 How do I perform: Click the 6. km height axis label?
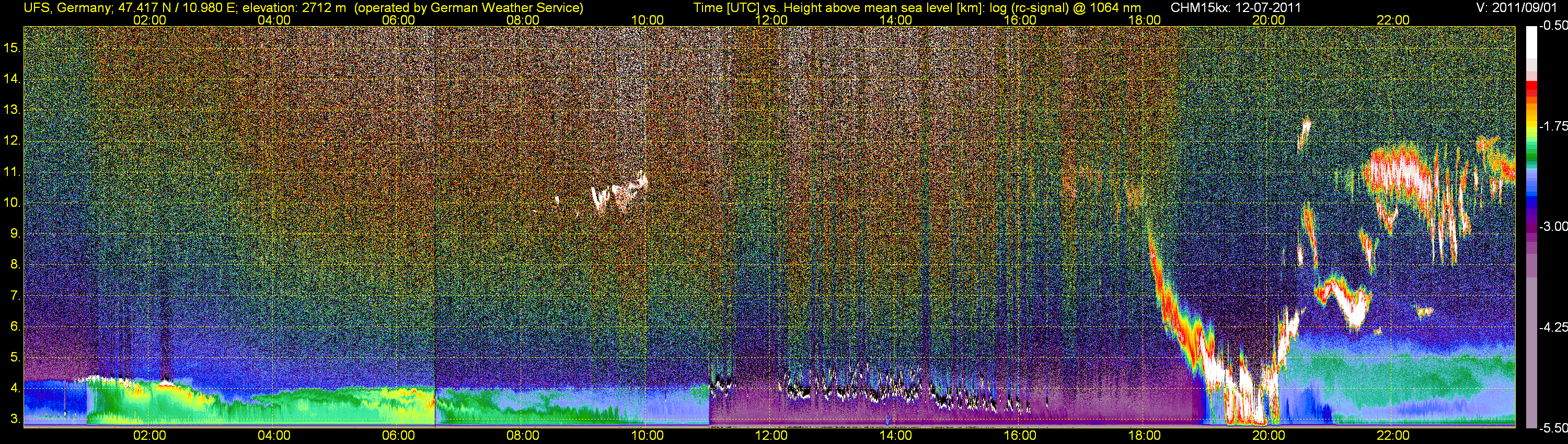tap(16, 326)
